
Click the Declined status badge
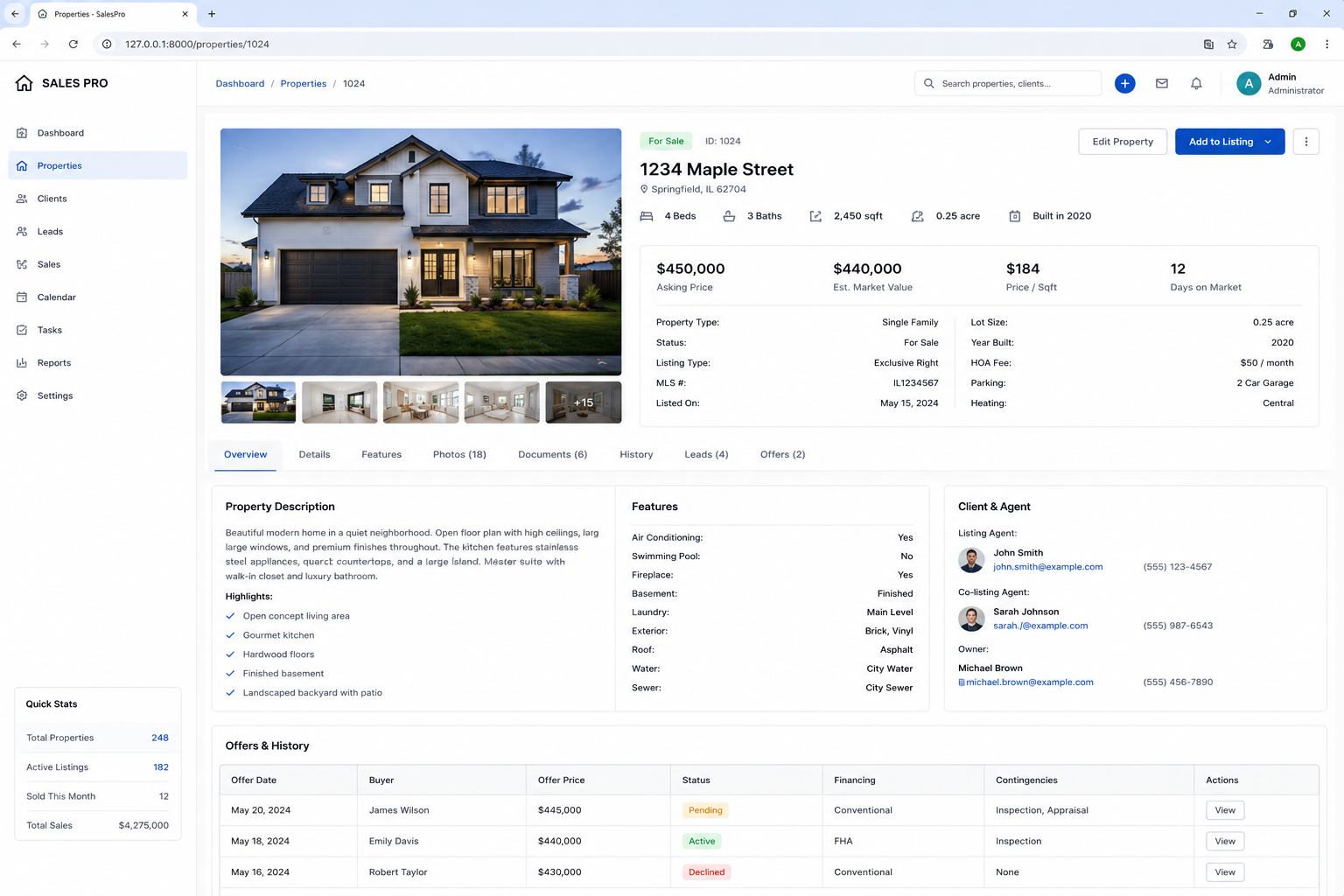pos(706,872)
